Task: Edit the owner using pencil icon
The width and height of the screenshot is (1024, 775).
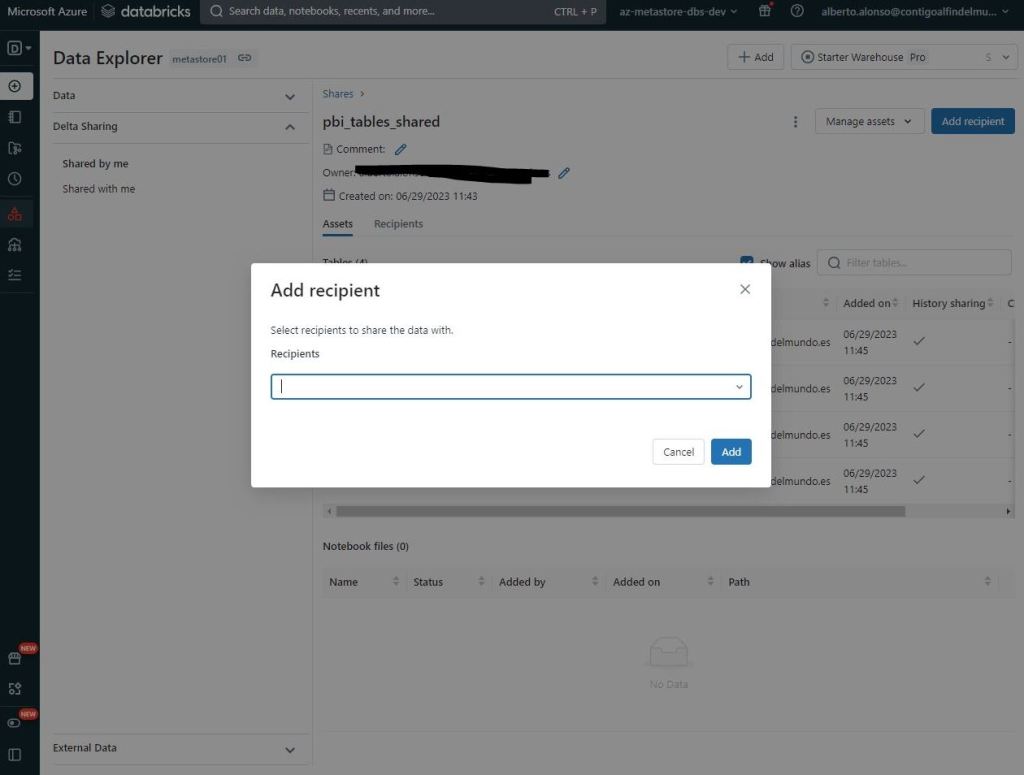Action: [x=564, y=173]
